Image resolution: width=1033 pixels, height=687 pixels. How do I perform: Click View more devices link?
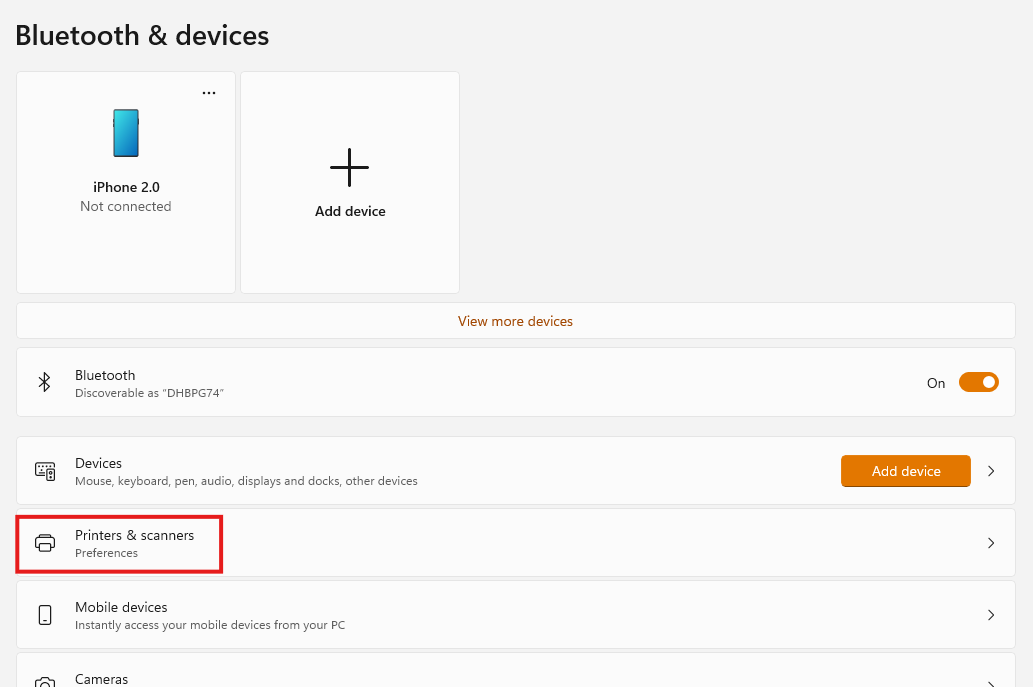coord(515,321)
